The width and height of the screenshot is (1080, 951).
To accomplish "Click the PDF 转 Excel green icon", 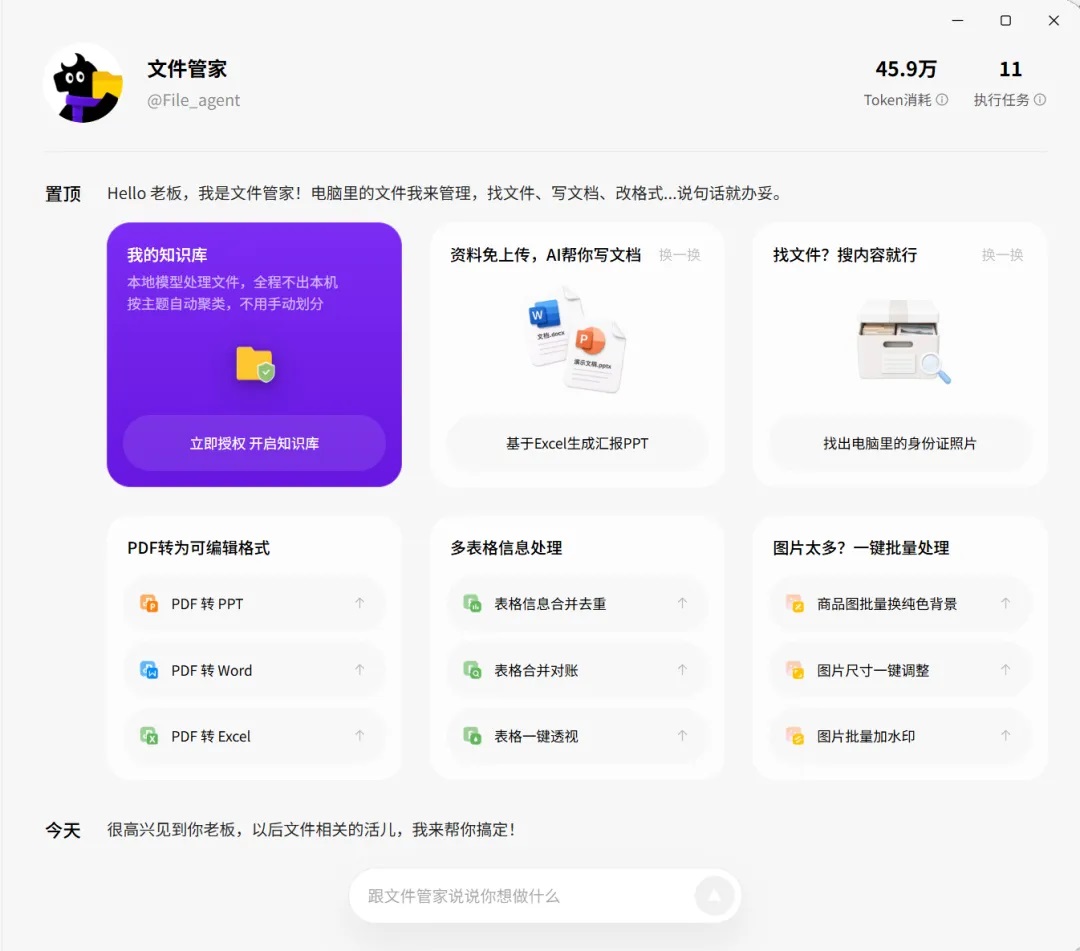I will (x=149, y=735).
